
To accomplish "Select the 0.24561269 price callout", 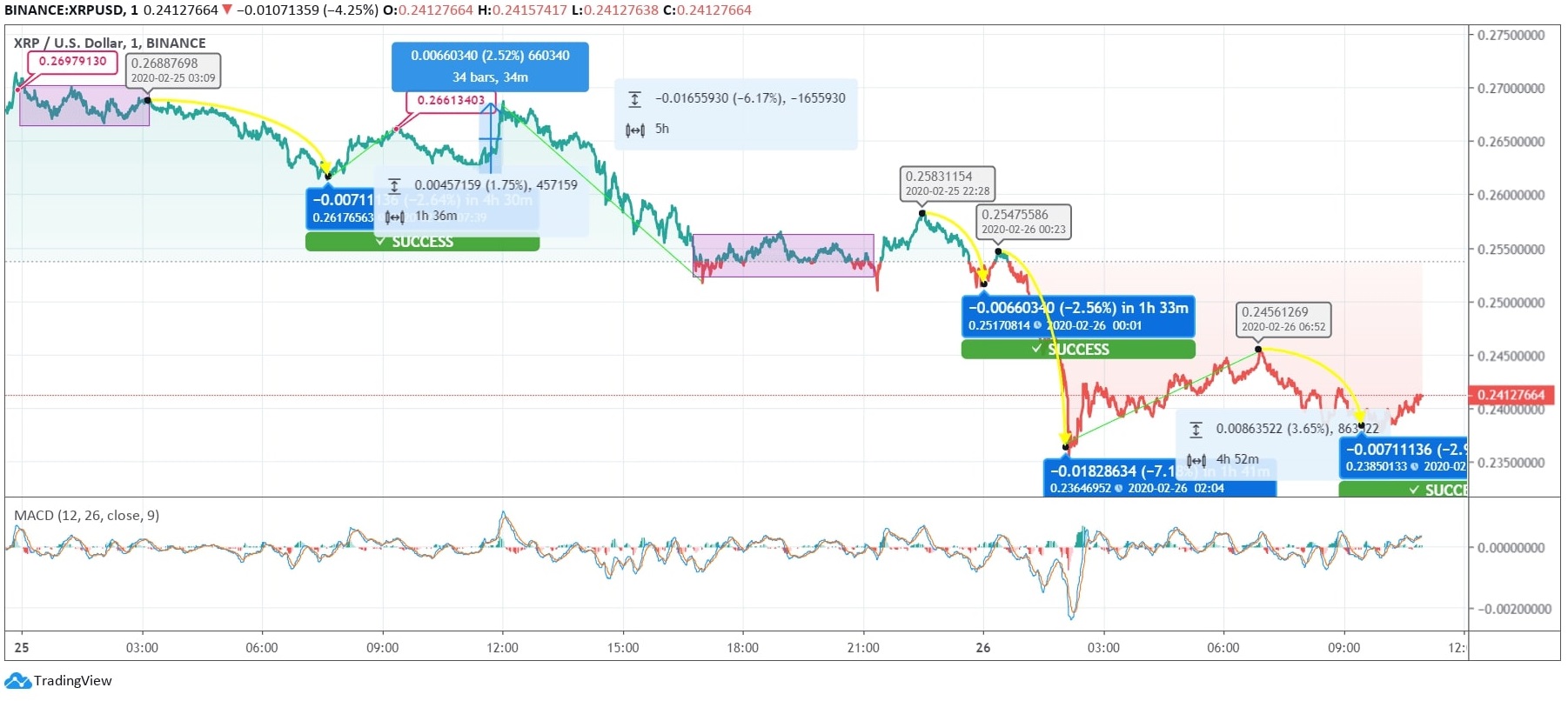I will click(1283, 319).
